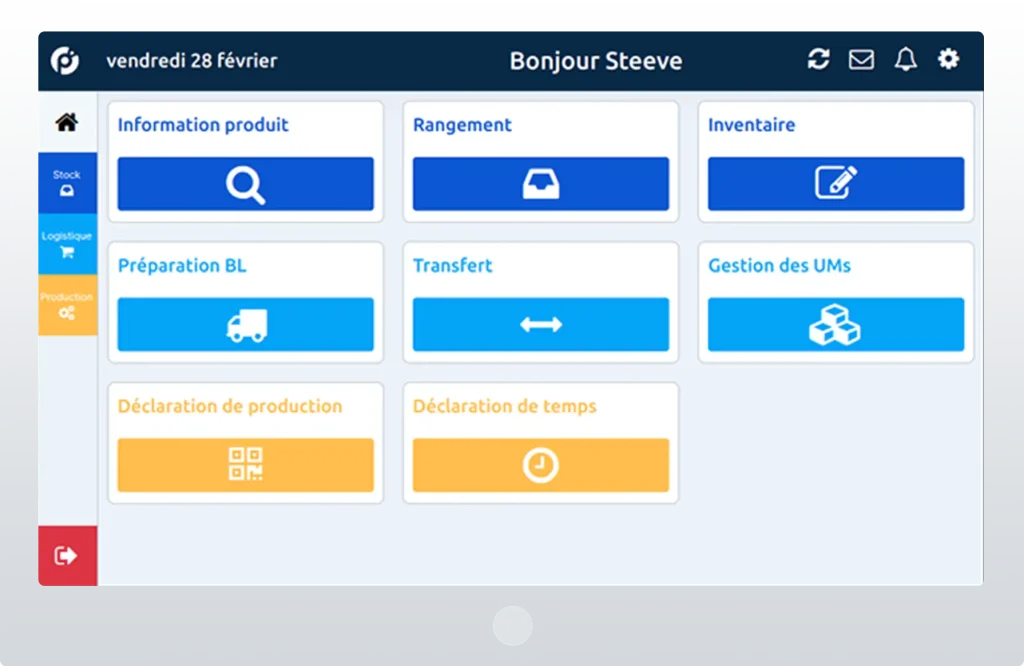This screenshot has width=1024, height=666.
Task: Select the Logistique sidebar tab
Action: [x=67, y=244]
